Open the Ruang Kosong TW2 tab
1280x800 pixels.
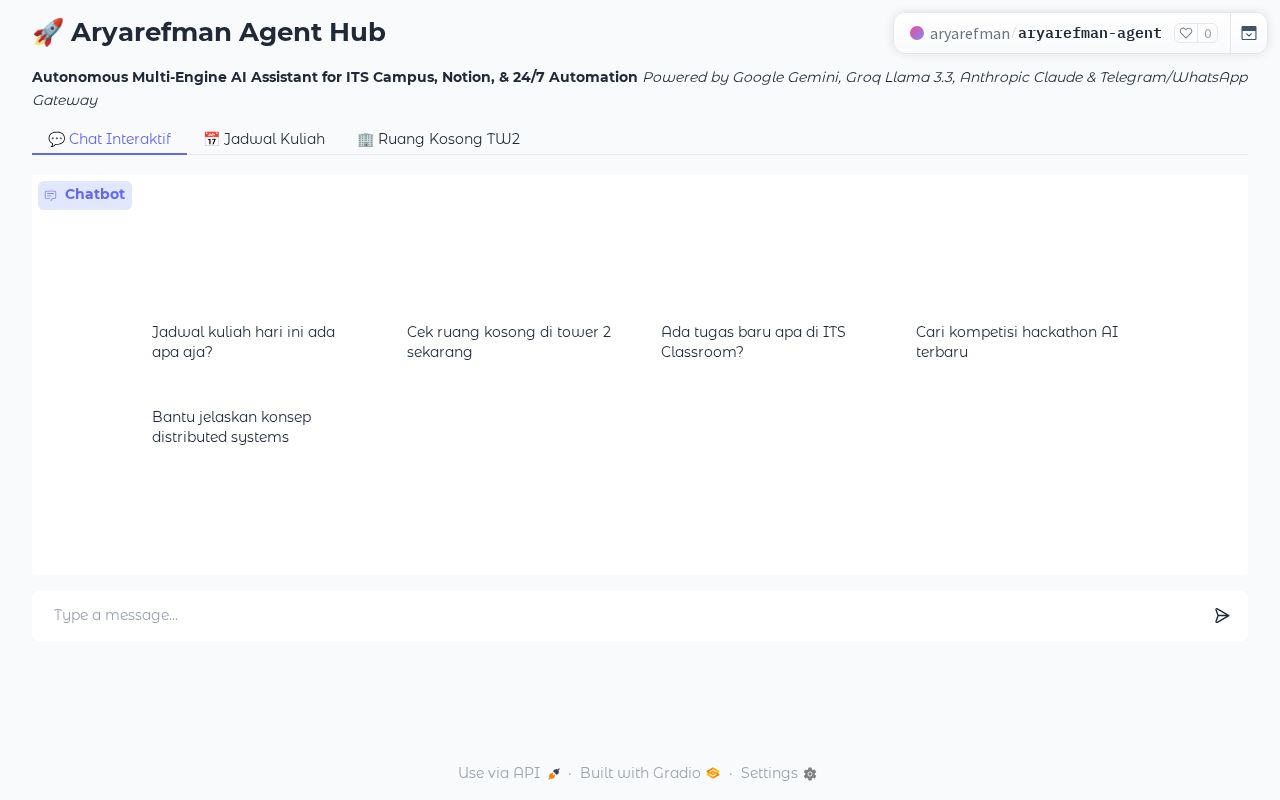438,139
